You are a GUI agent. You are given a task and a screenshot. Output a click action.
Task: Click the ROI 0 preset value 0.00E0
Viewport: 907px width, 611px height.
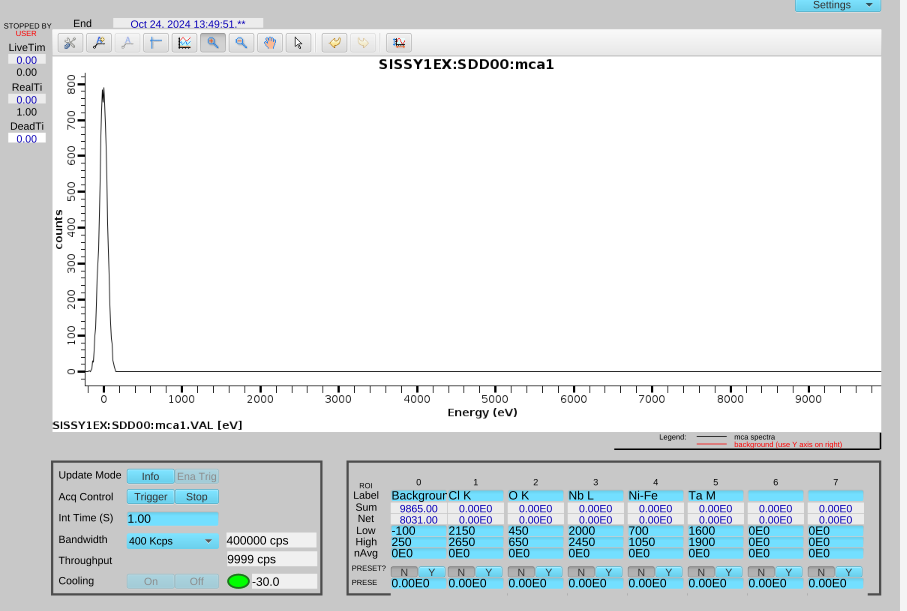pos(419,583)
